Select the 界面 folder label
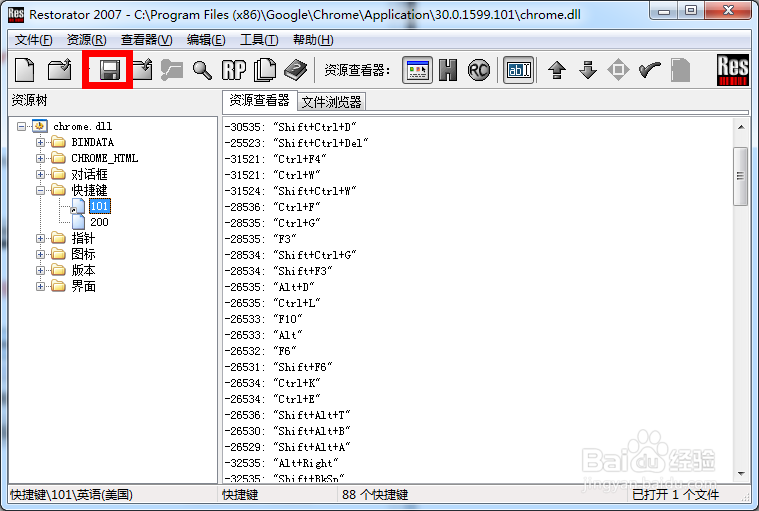This screenshot has width=759, height=511. pyautogui.click(x=83, y=286)
